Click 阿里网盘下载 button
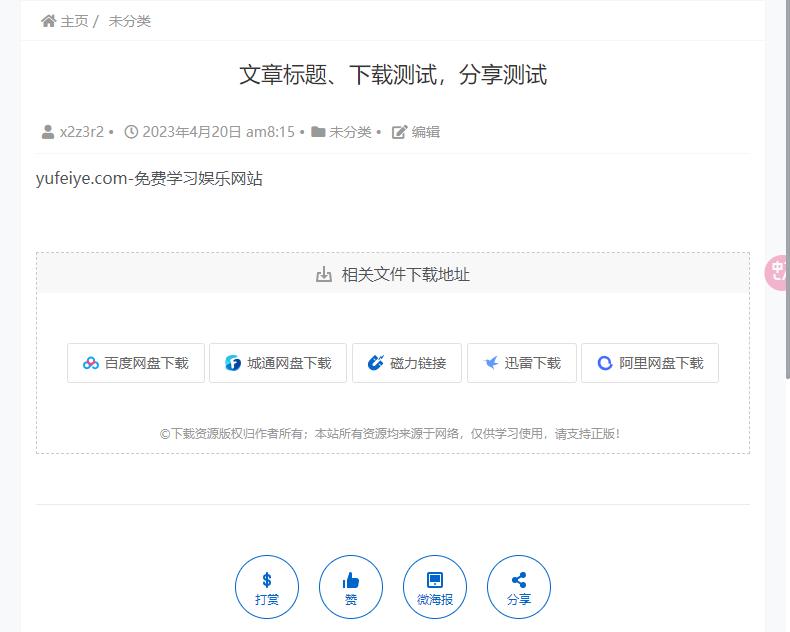 pos(650,363)
